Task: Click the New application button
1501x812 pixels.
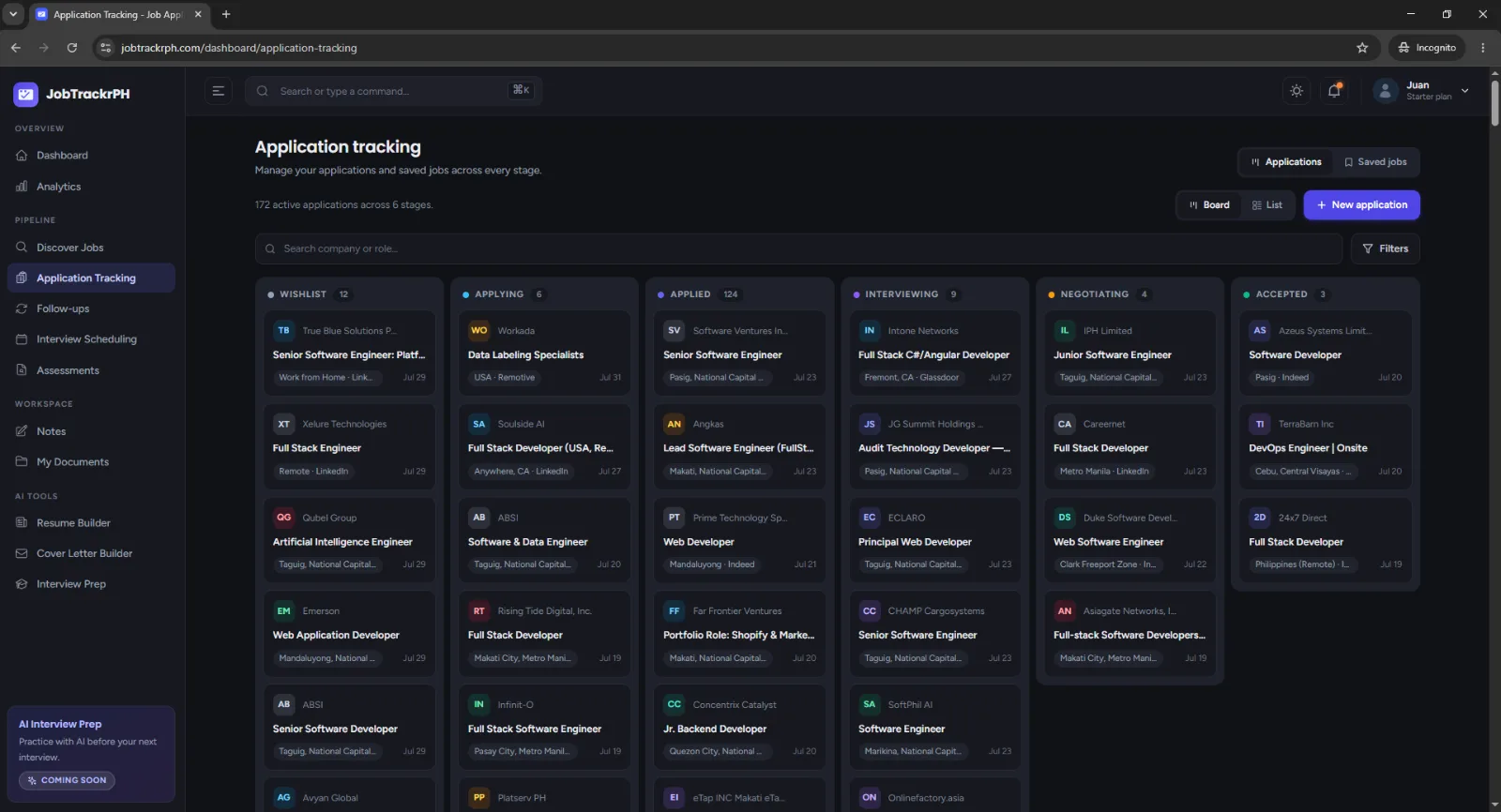Action: click(x=1361, y=205)
